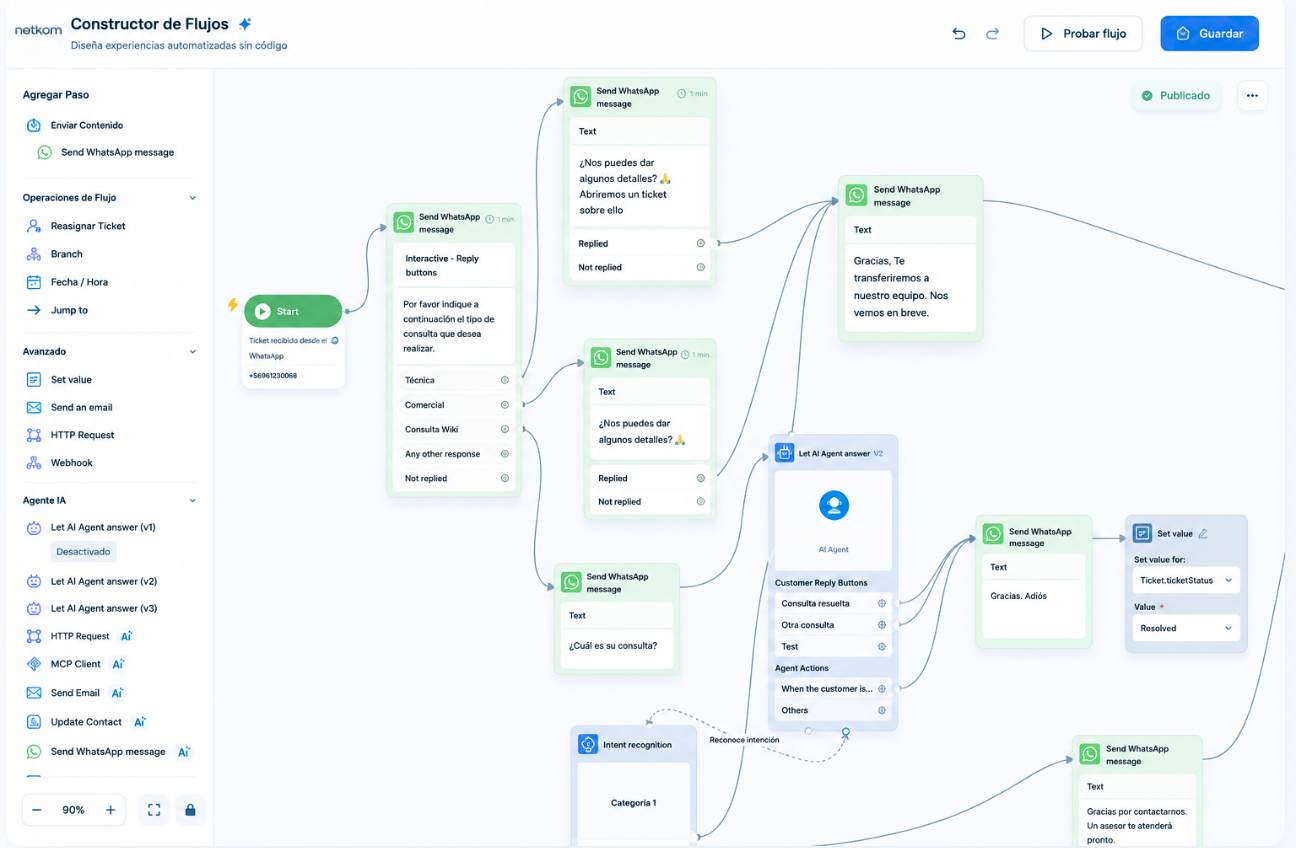The width and height of the screenshot is (1296, 848).
Task: Click the 90% zoom level value
Action: [x=73, y=810]
